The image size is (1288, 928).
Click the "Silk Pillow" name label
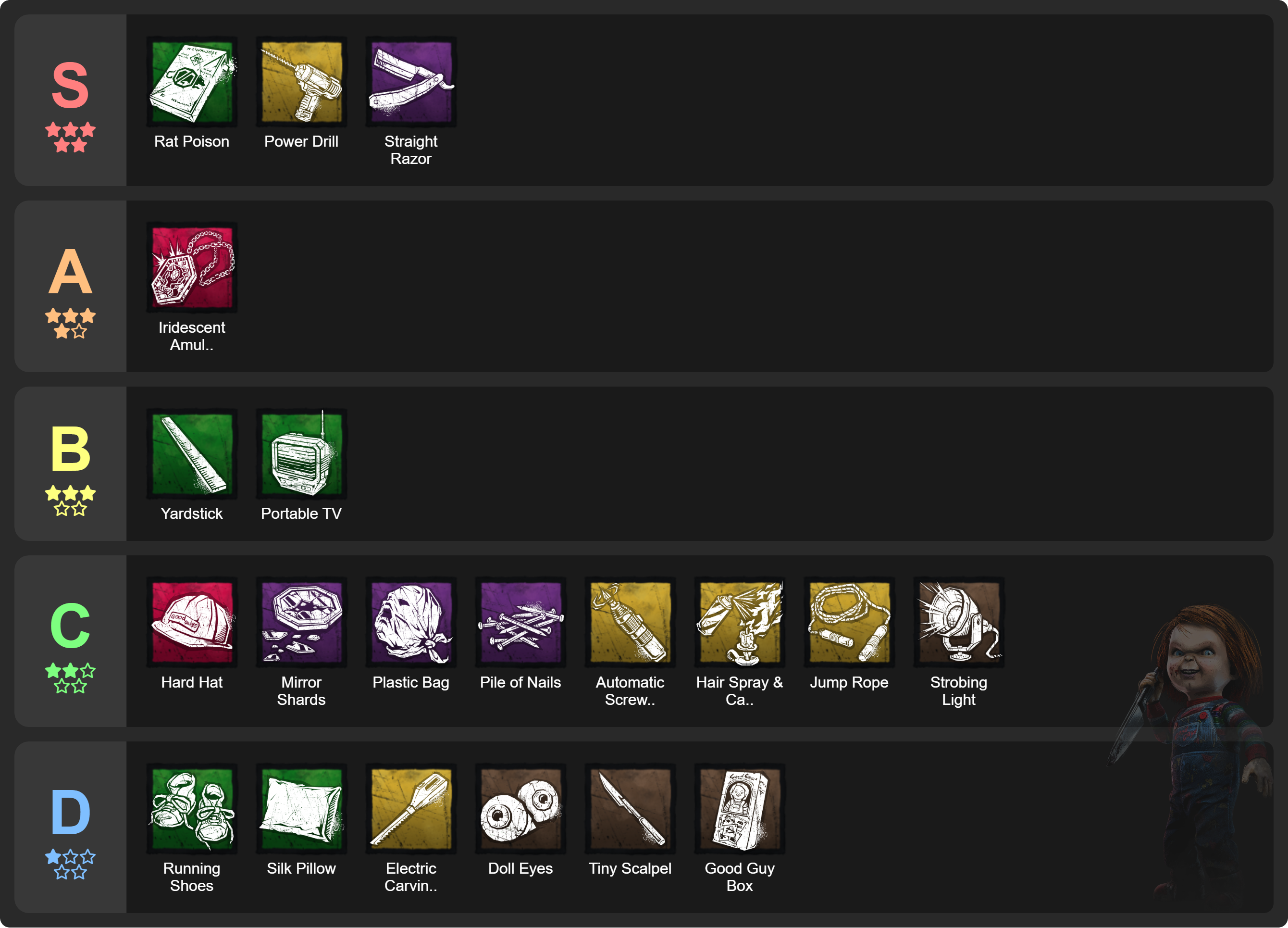pos(301,868)
